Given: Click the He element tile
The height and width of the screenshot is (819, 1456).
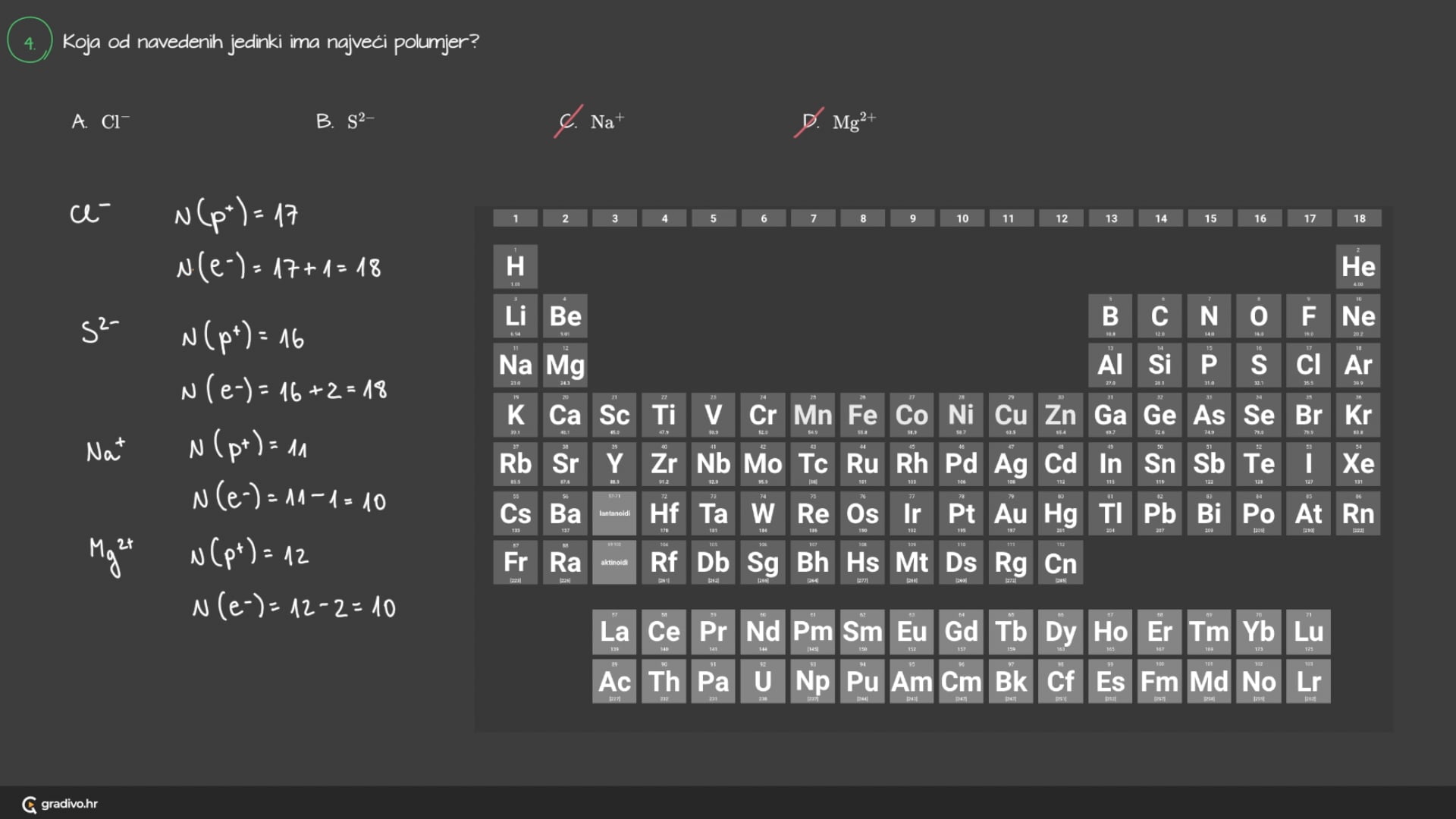Looking at the screenshot, I should (x=1357, y=266).
